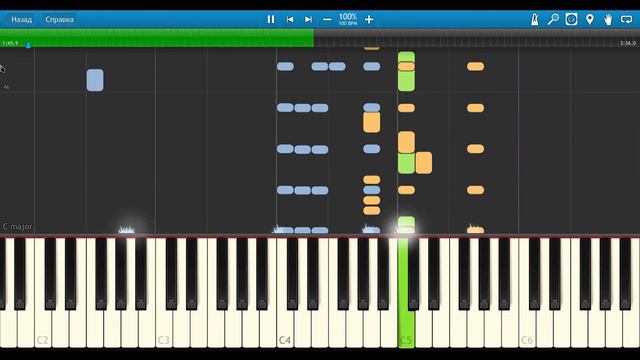Viewport: 640px width, 360px height.
Task: Pause the song playback
Action: coord(271,19)
